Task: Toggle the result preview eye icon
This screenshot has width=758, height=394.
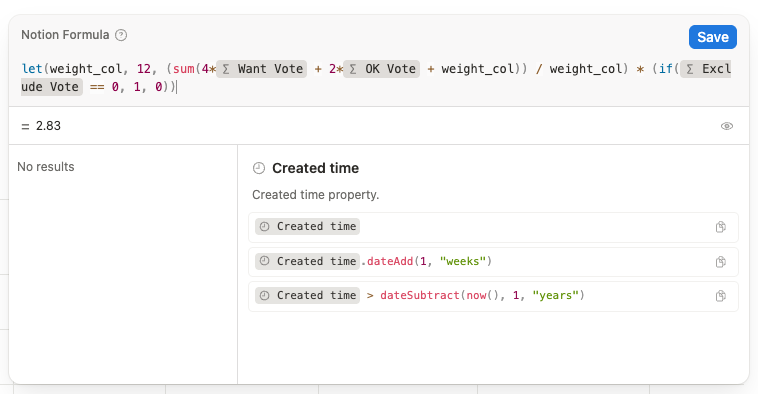Action: pos(727,126)
